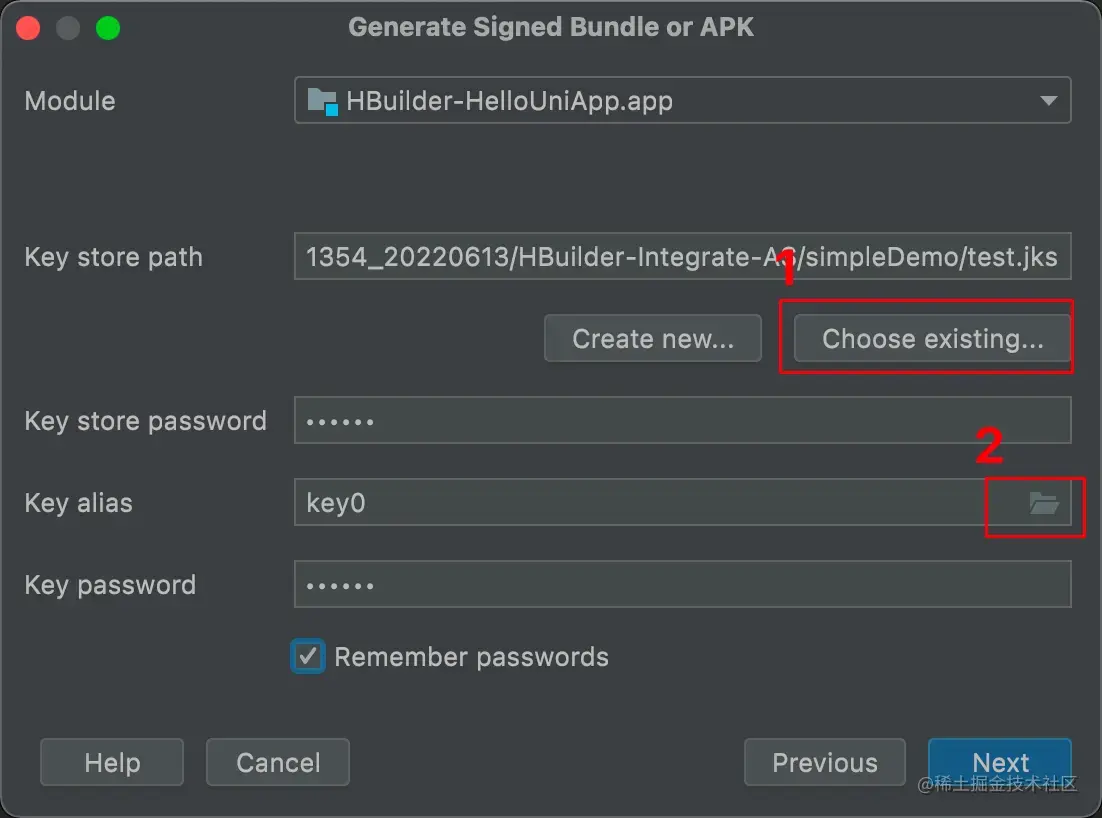
Task: Click the 'Key alias' label
Action: (79, 503)
